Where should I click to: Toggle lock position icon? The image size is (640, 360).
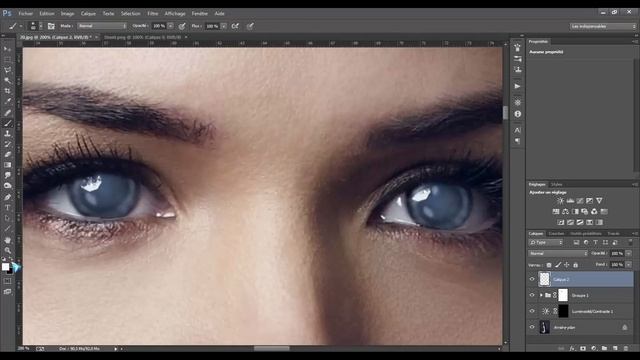point(567,265)
